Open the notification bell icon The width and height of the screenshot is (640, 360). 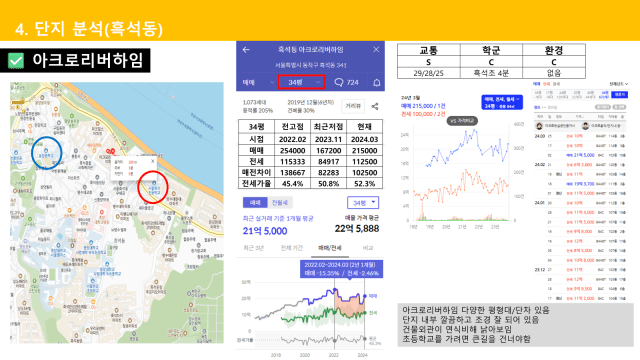tap(377, 83)
